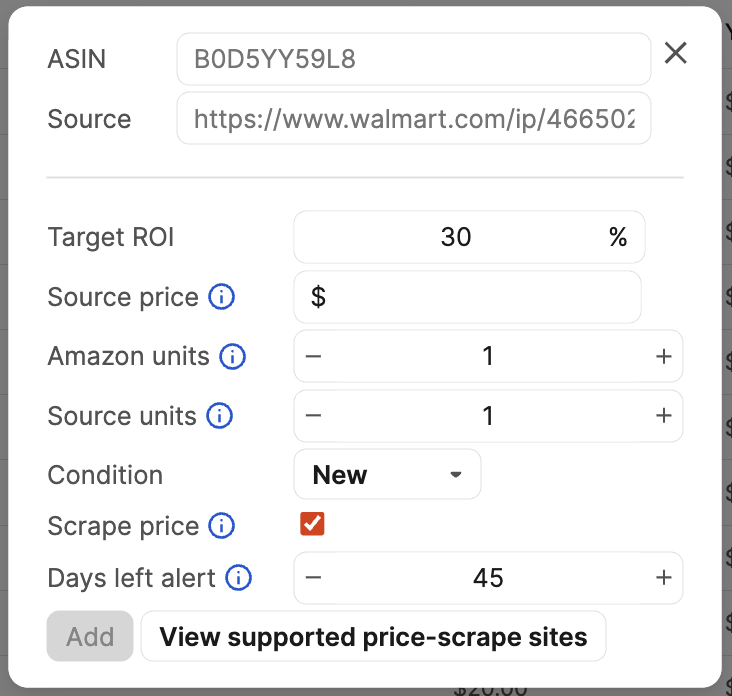This screenshot has height=696, width=732.
Task: Focus the ASIN input field
Action: (414, 59)
